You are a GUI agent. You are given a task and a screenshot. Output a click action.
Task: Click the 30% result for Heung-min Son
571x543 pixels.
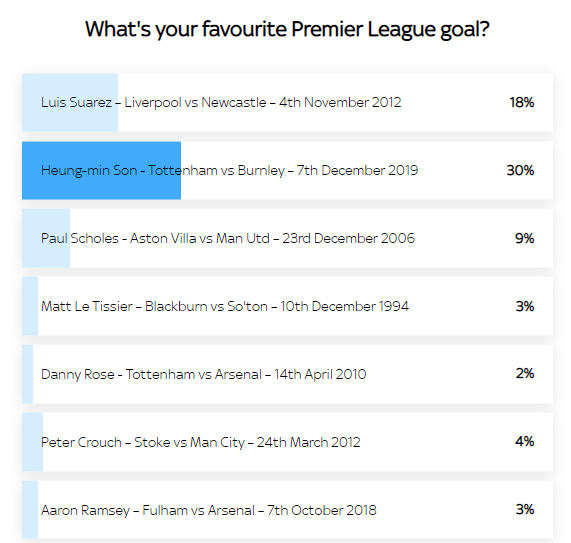[520, 170]
